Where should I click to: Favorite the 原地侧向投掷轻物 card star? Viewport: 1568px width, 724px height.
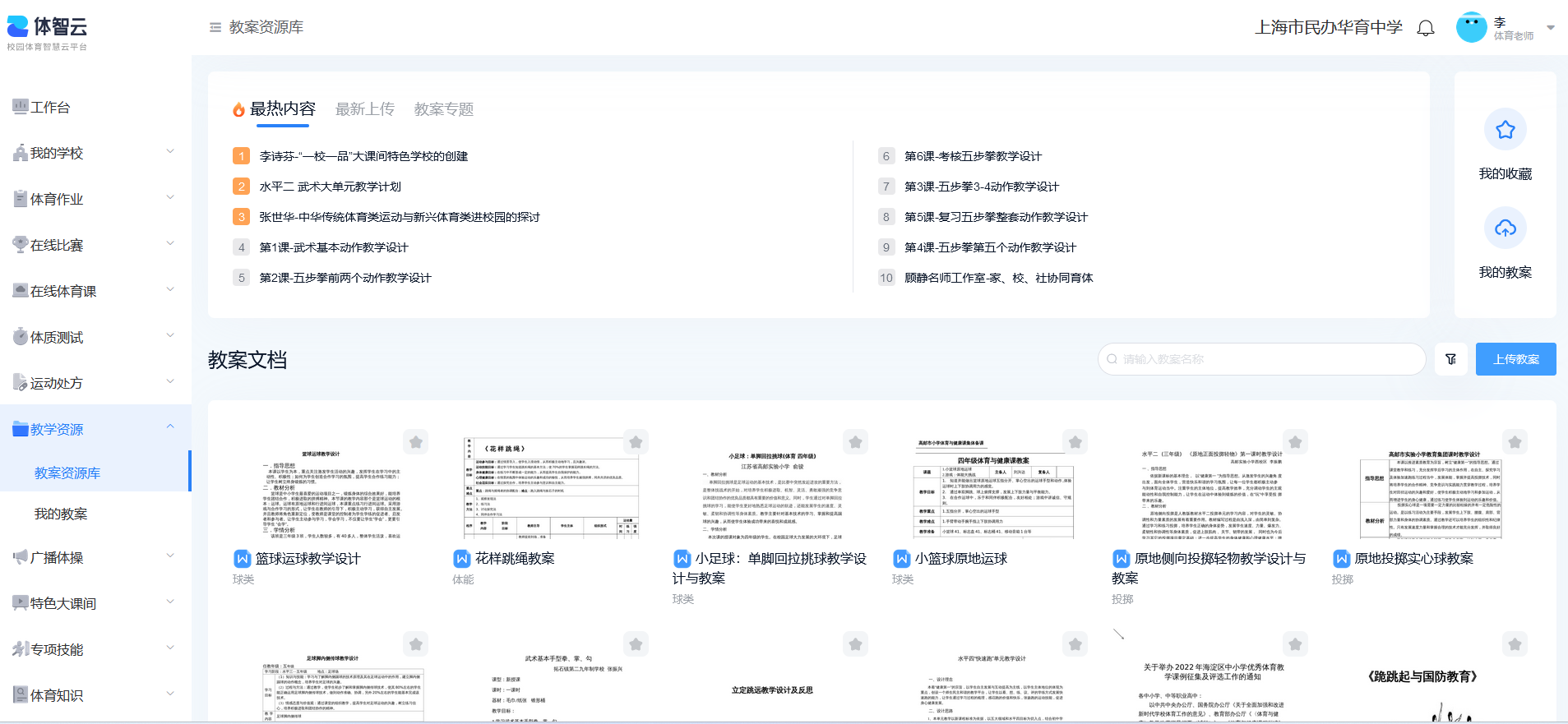[1295, 442]
